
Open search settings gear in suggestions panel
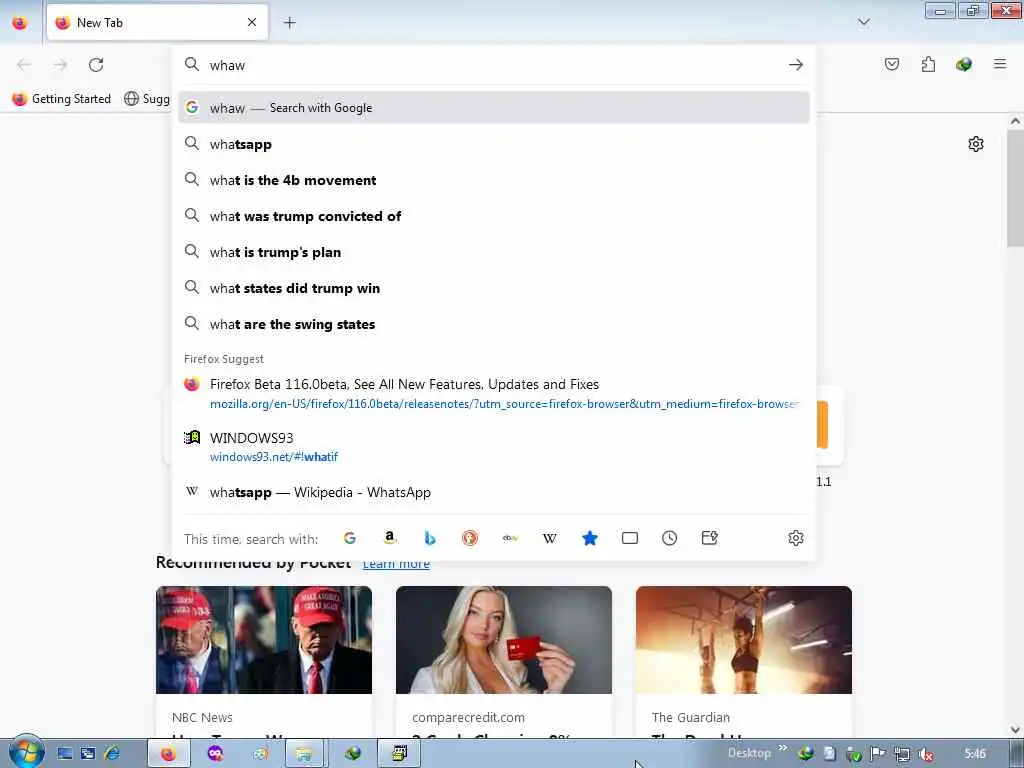pos(795,538)
